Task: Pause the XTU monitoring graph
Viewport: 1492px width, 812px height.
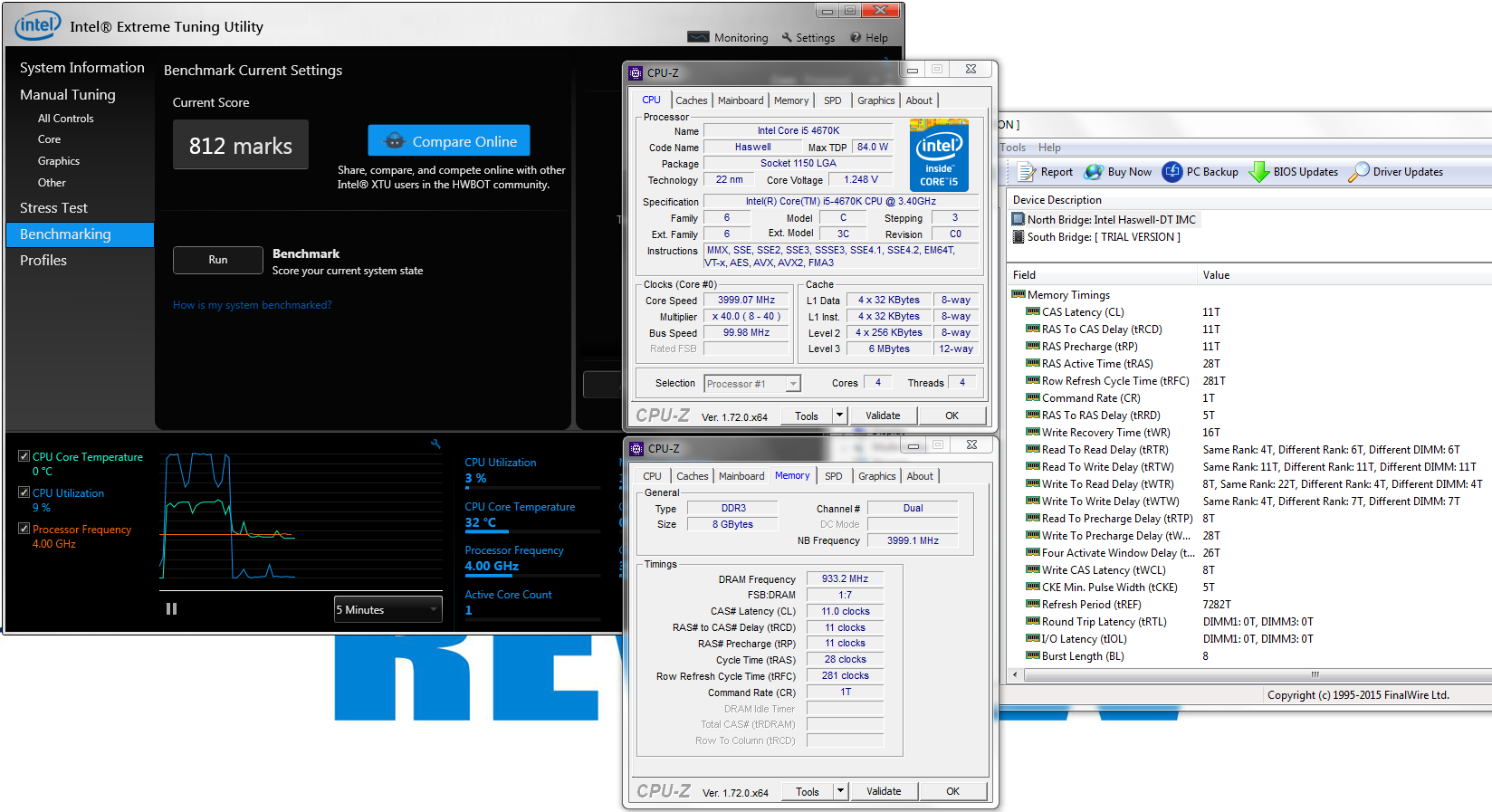Action: pos(171,609)
